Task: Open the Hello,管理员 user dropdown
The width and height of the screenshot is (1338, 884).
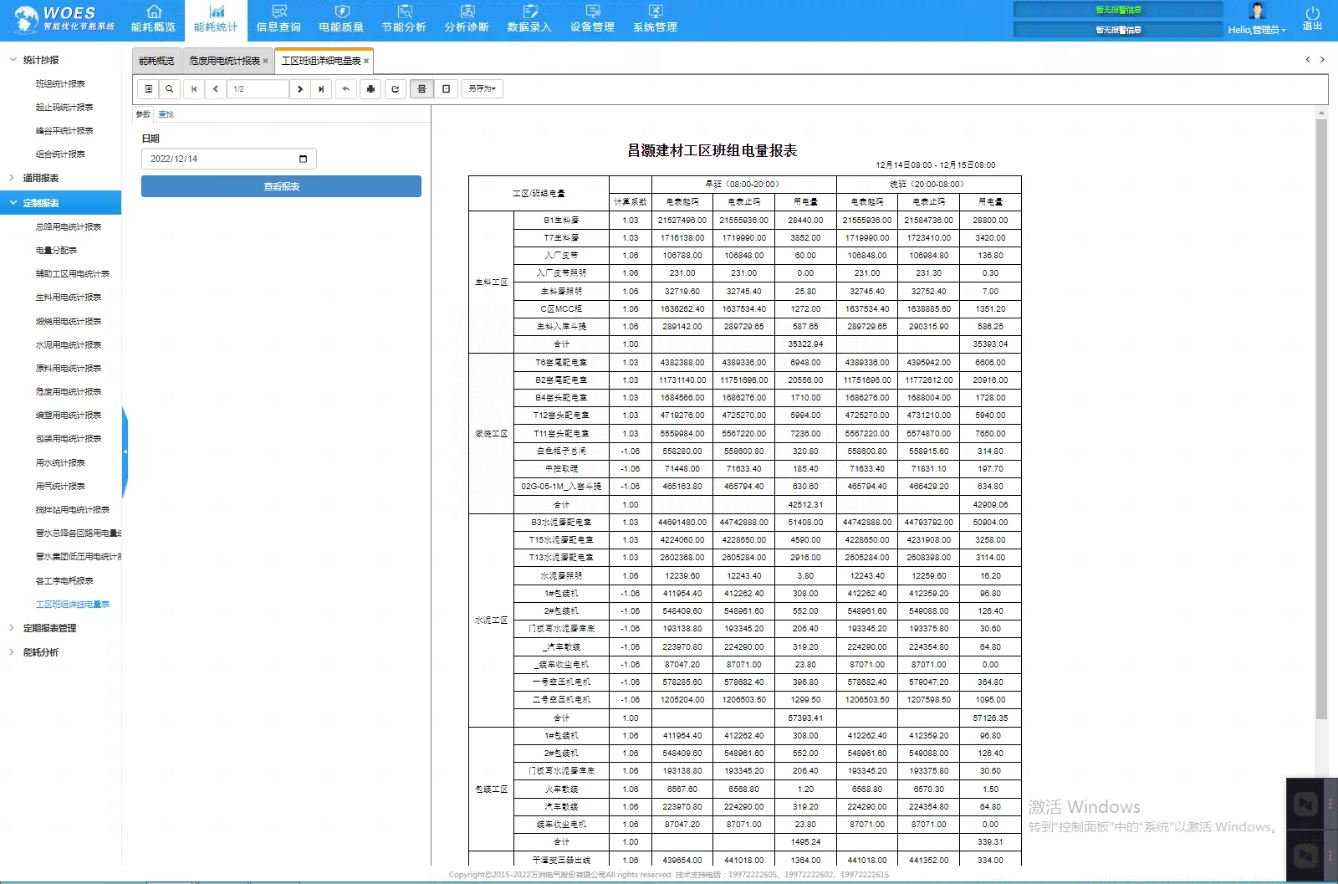Action: click(x=1257, y=30)
